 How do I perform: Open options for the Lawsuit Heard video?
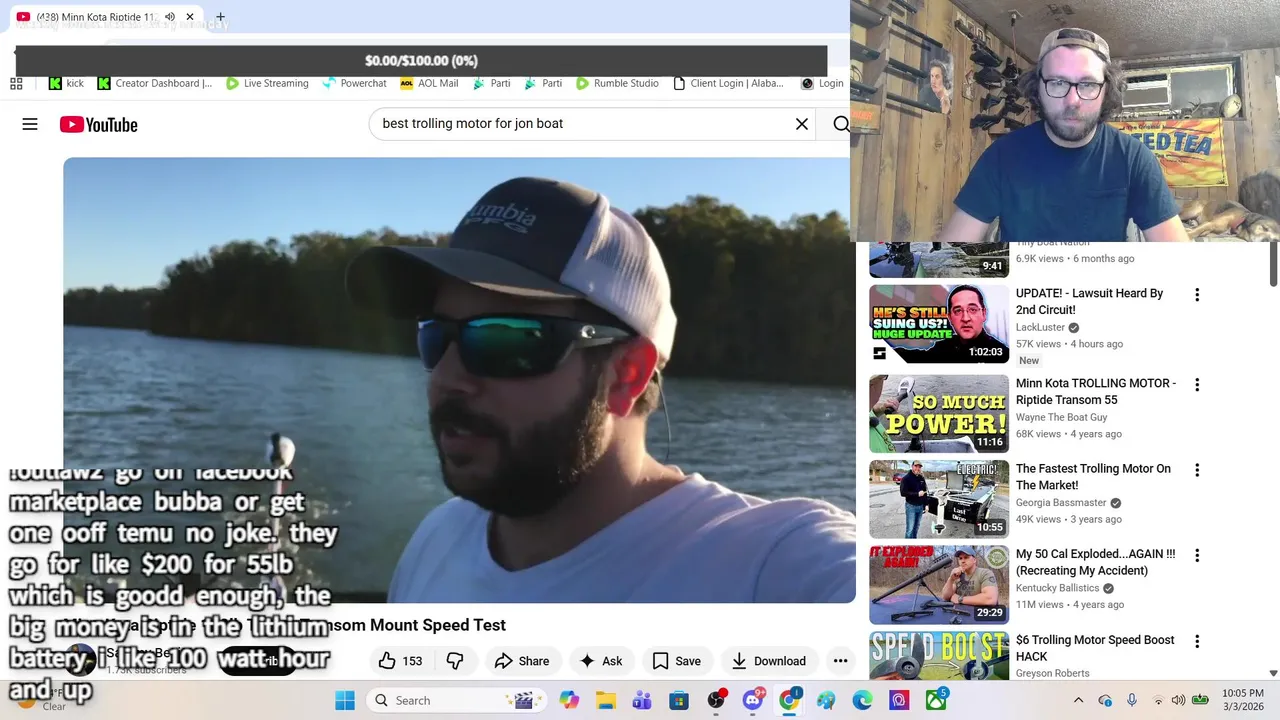coord(1197,295)
